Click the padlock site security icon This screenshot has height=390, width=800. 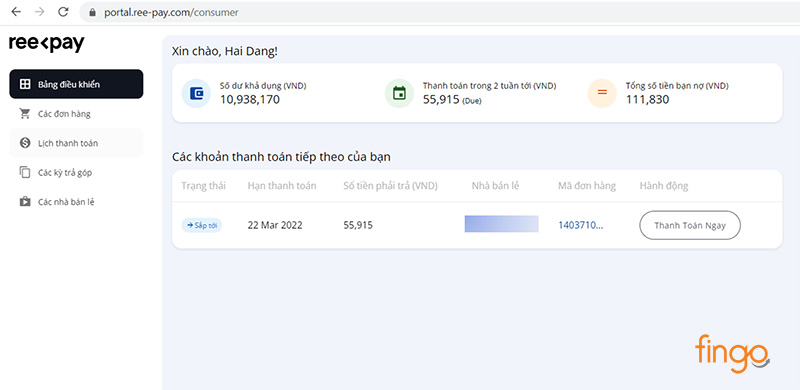[x=92, y=13]
